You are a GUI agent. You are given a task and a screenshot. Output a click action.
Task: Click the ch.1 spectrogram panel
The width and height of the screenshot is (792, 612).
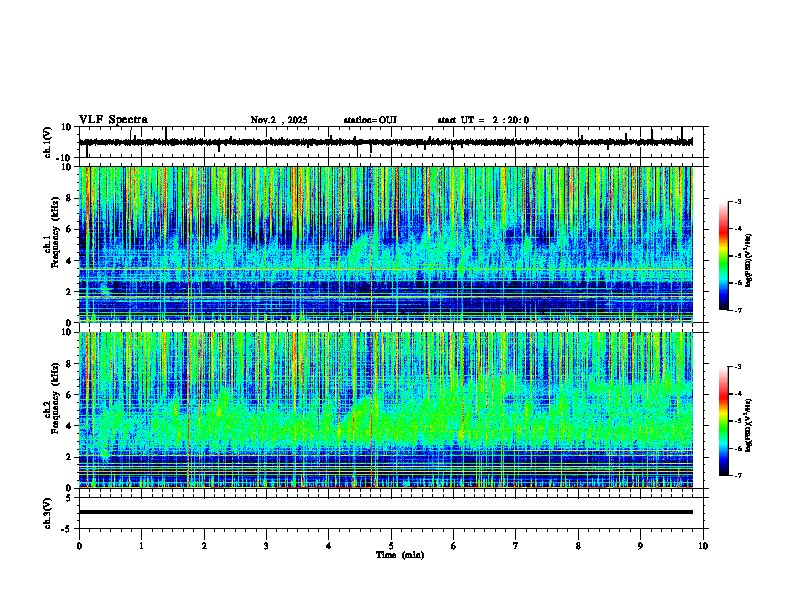[386, 244]
